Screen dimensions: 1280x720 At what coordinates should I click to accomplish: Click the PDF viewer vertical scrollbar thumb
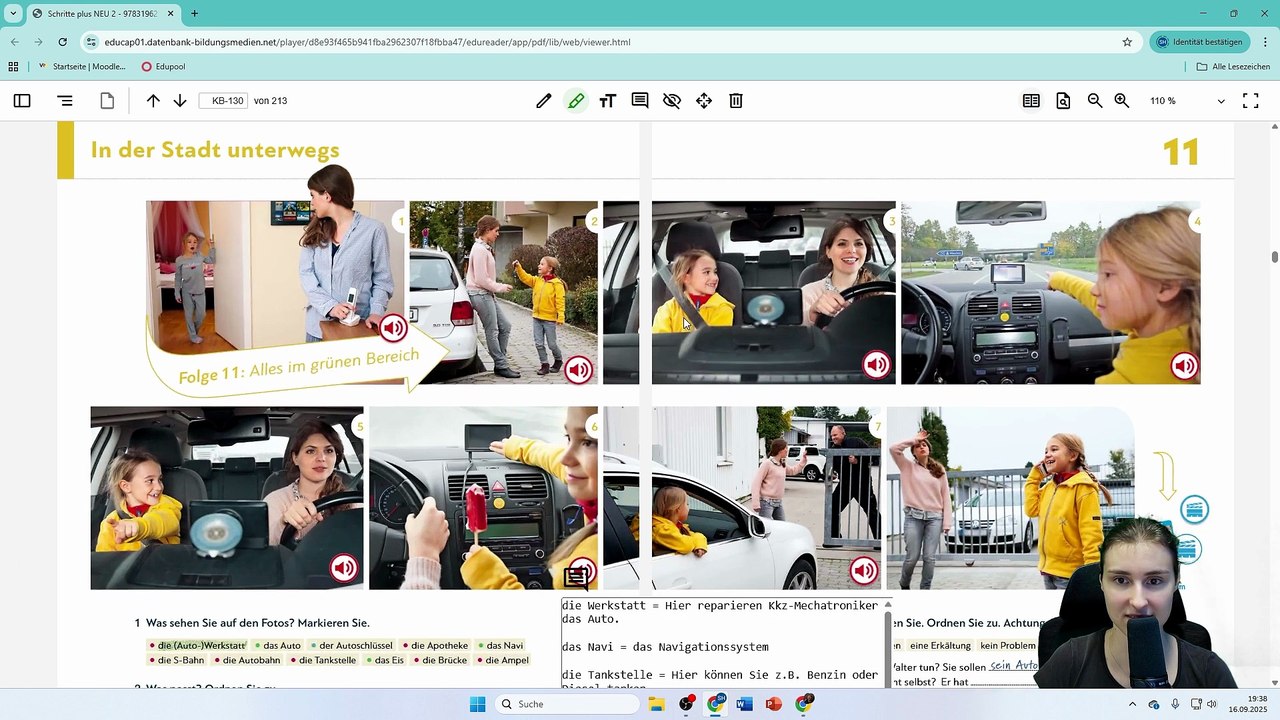[1274, 257]
